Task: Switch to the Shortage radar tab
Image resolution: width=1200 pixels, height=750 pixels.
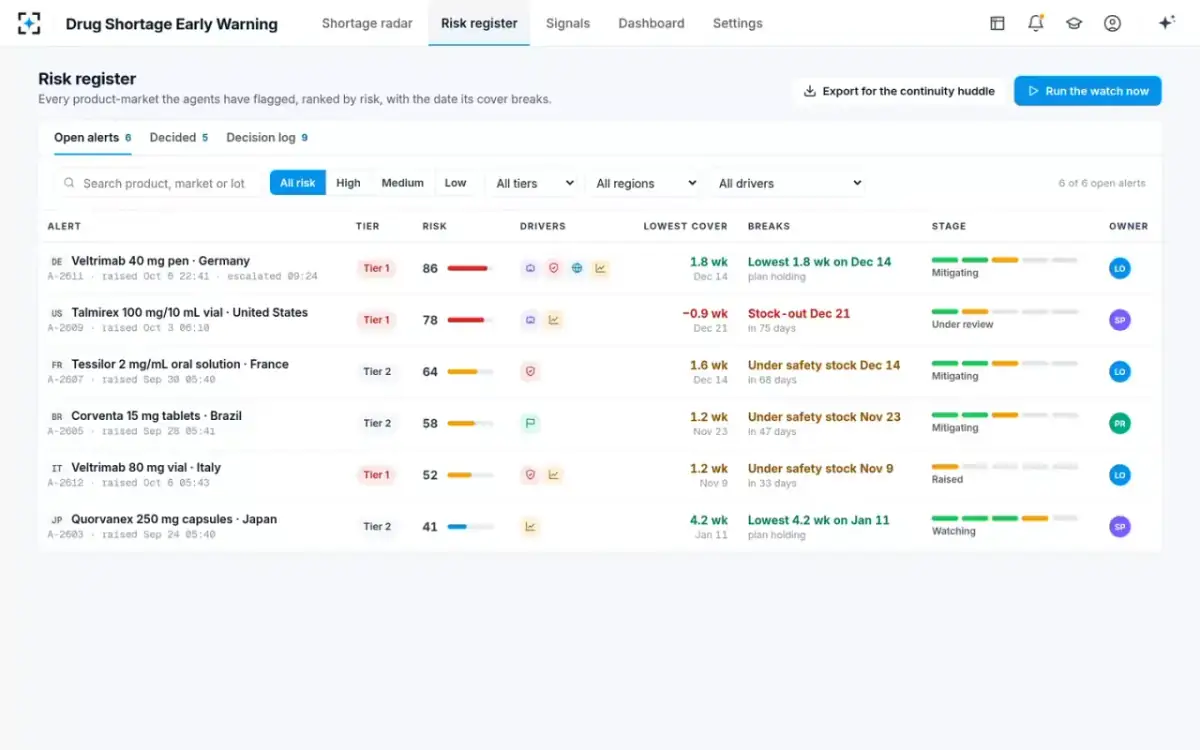Action: (367, 23)
